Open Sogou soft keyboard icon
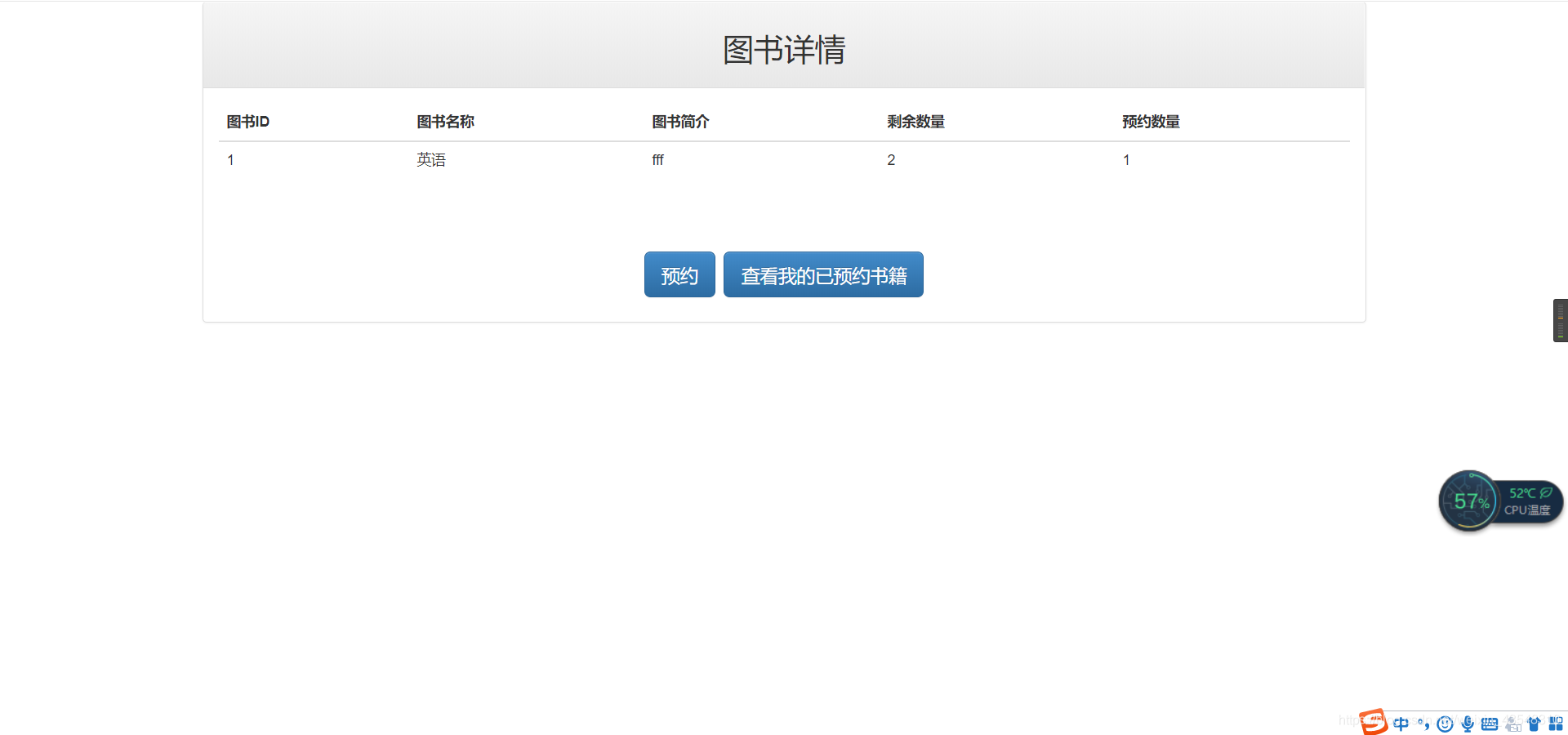The image size is (1568, 735). tap(1490, 724)
